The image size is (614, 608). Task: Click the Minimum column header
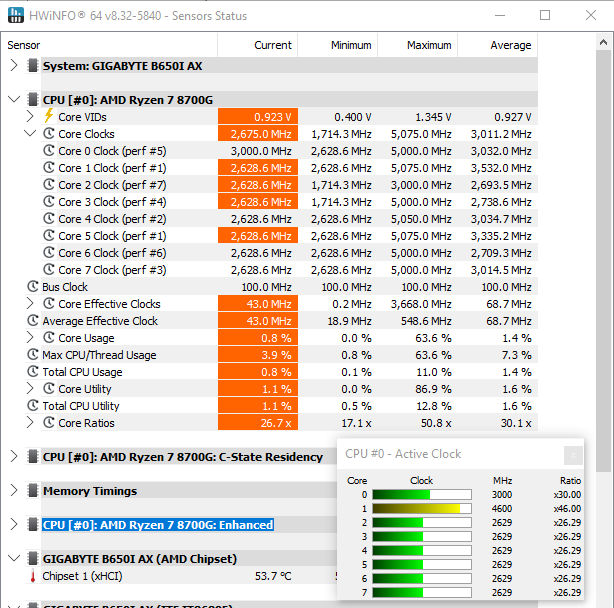[x=338, y=45]
